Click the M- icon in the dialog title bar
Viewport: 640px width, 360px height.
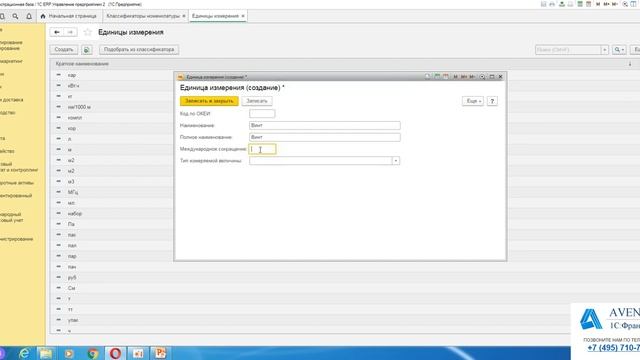tap(472, 77)
